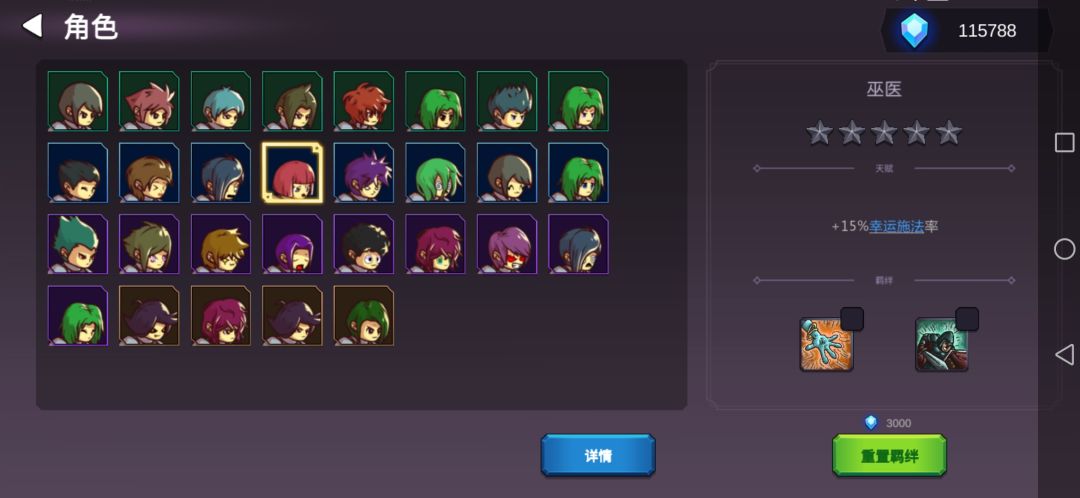
Task: Select the purple-haired red-eyed character portrait
Action: click(x=507, y=245)
